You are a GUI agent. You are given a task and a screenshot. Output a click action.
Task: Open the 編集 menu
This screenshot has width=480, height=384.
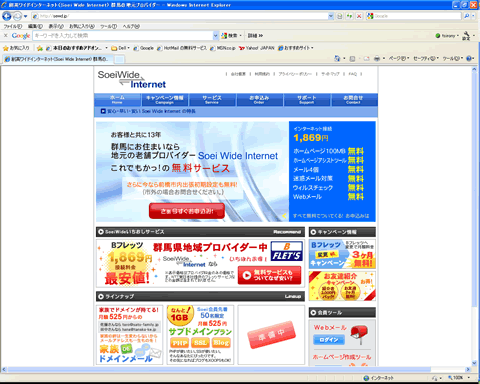[35, 26]
